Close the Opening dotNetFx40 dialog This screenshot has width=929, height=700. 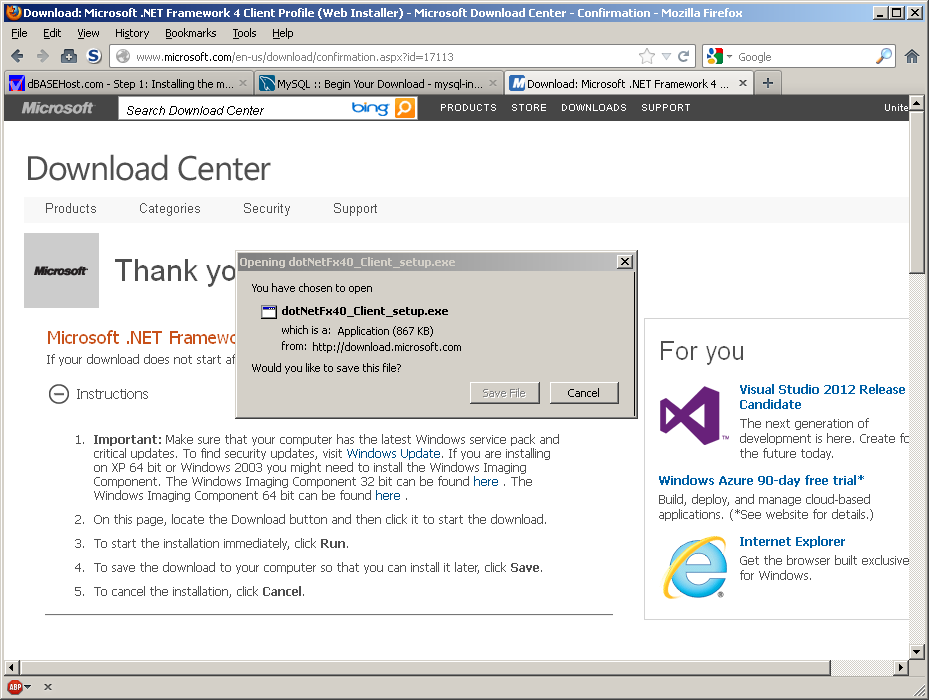(624, 262)
